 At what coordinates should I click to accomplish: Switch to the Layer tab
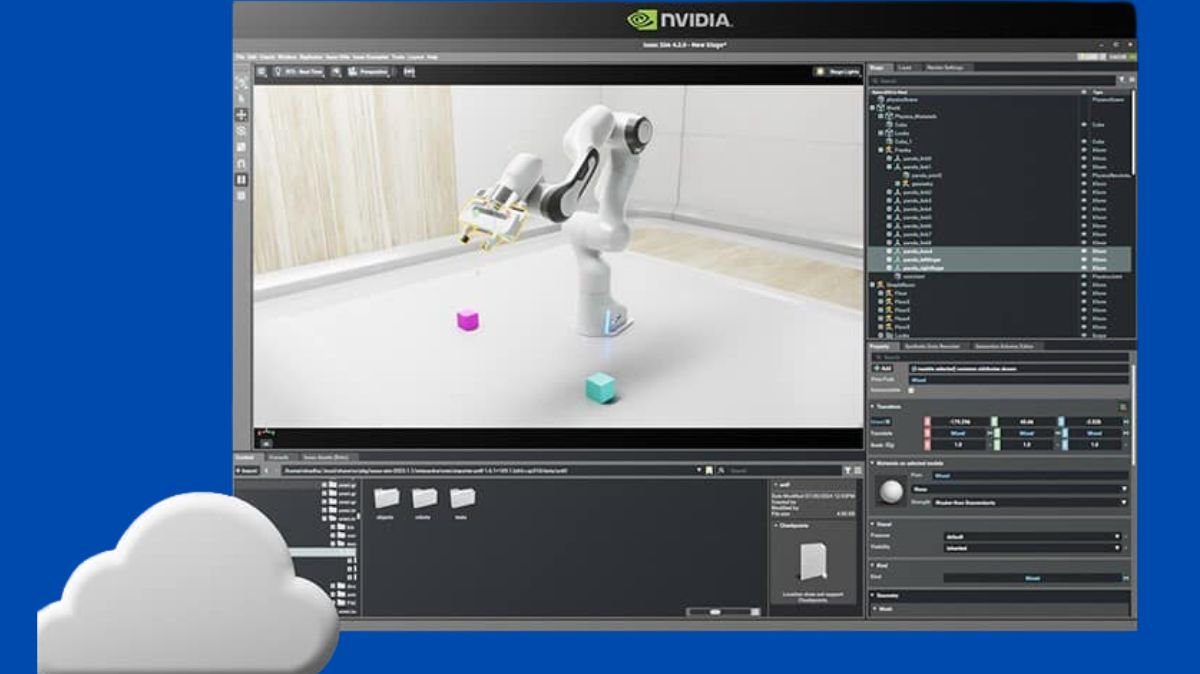[904, 67]
